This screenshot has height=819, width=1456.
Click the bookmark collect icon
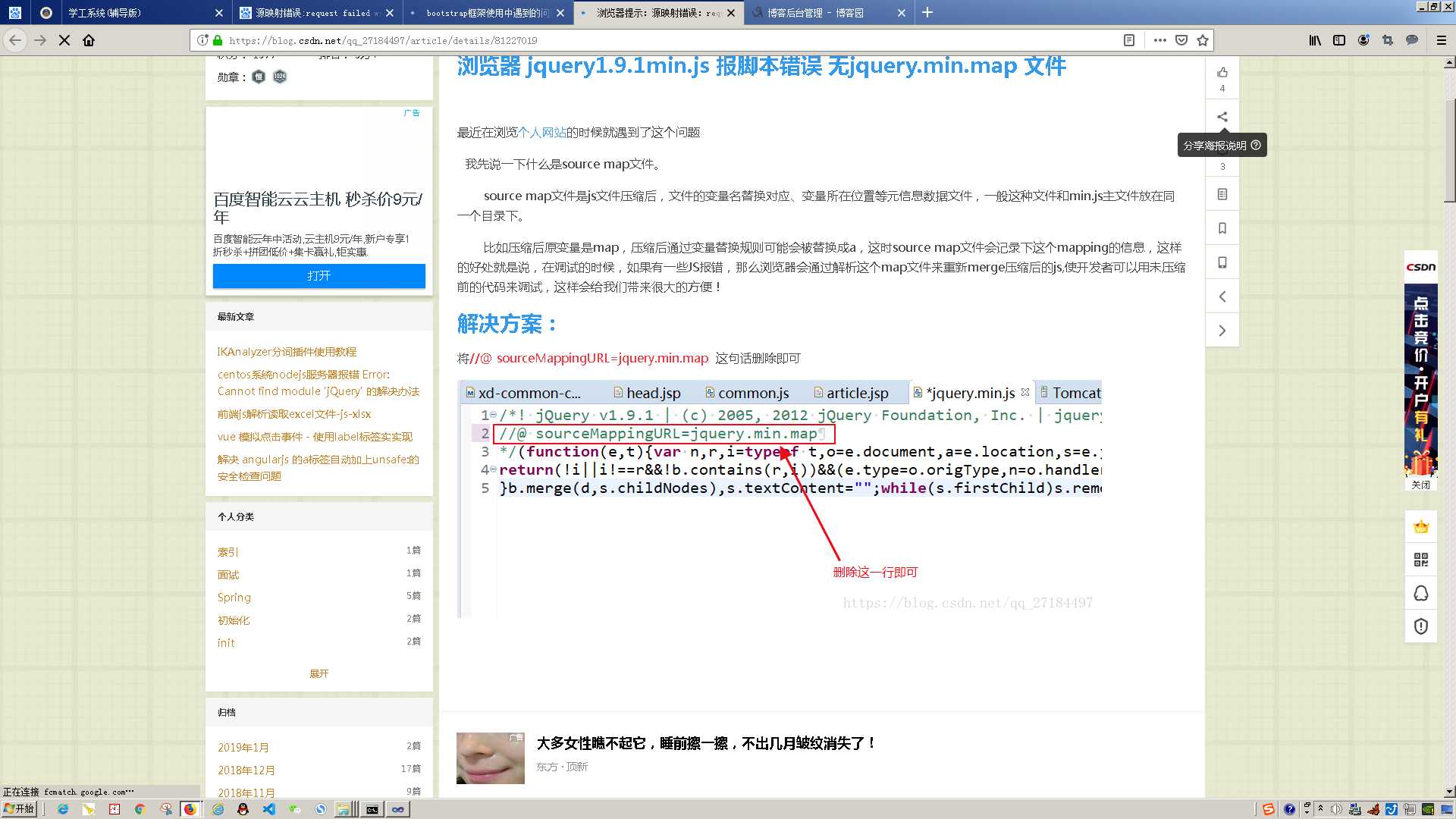[1222, 228]
